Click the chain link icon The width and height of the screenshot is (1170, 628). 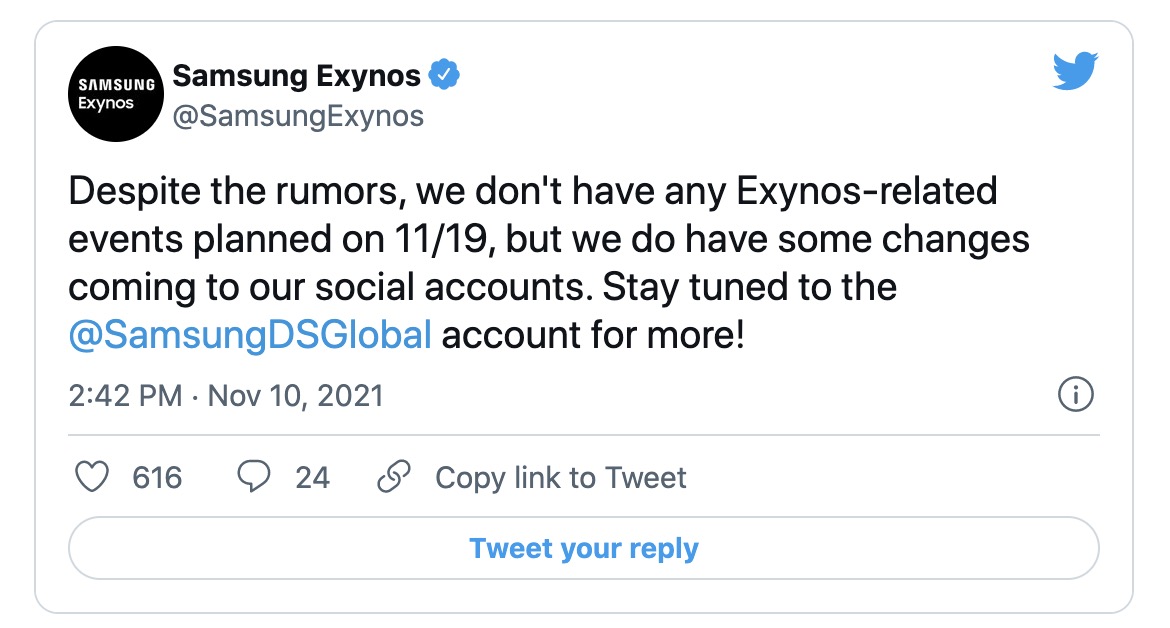click(394, 477)
